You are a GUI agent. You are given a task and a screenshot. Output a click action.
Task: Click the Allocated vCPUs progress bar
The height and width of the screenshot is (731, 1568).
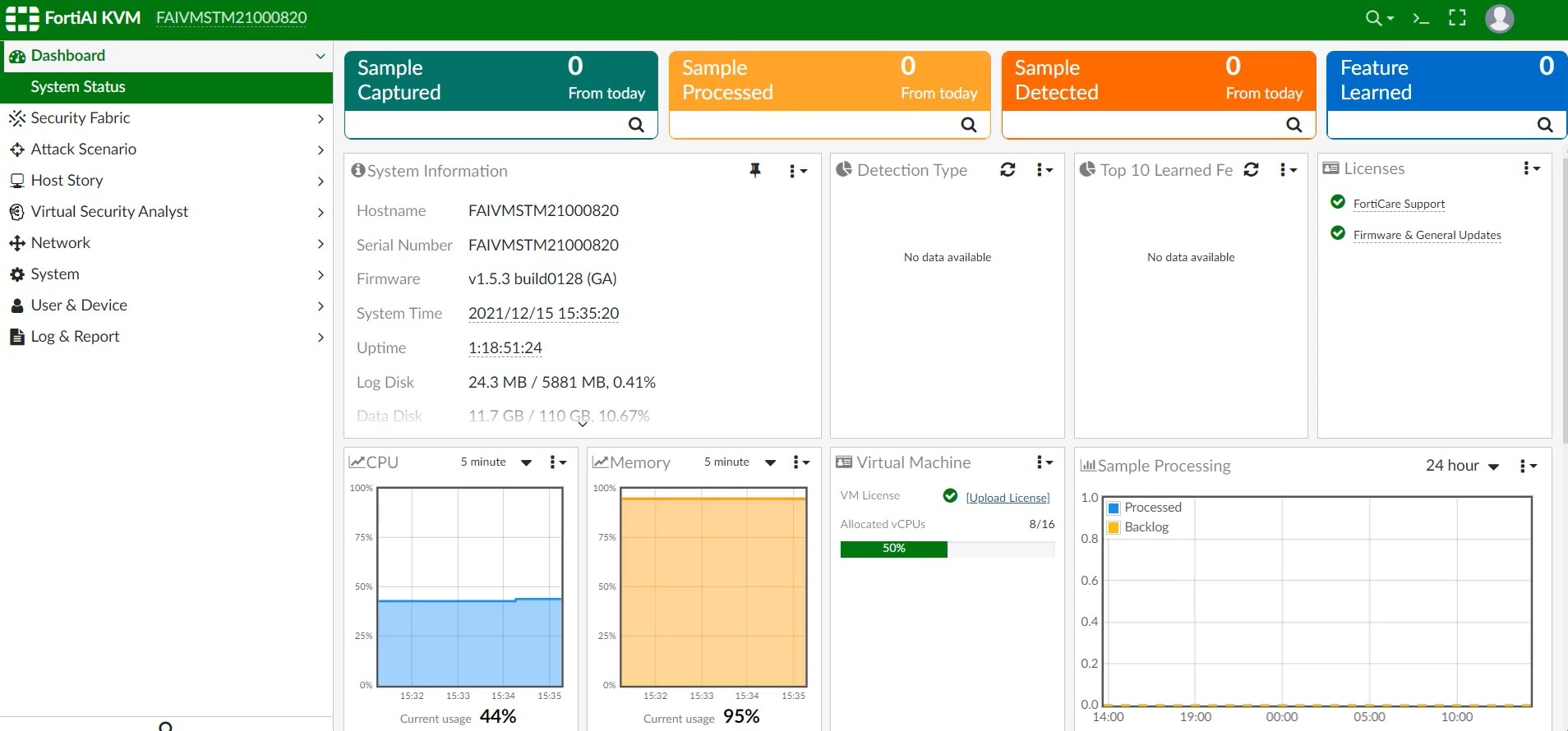(x=947, y=549)
